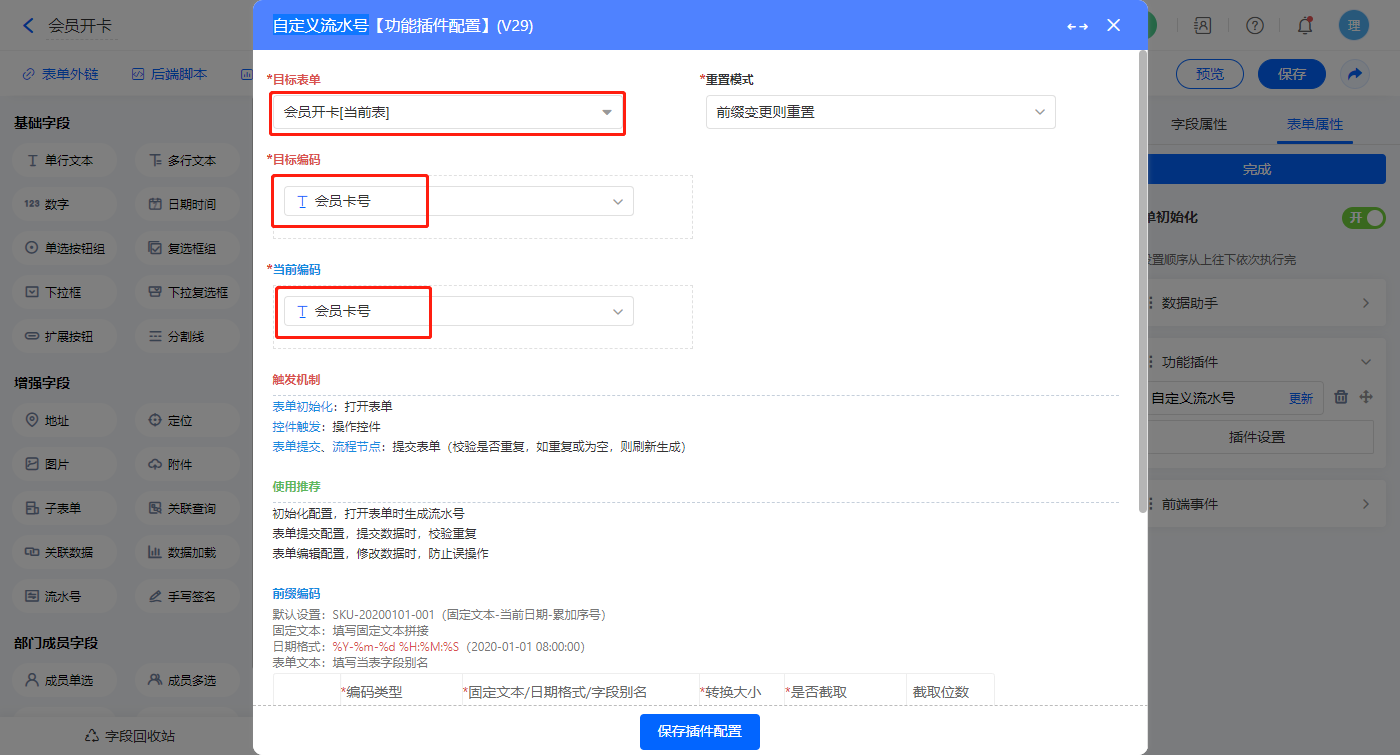Switch to the 字段属性 tab
This screenshot has height=755, width=1400.
(1198, 124)
